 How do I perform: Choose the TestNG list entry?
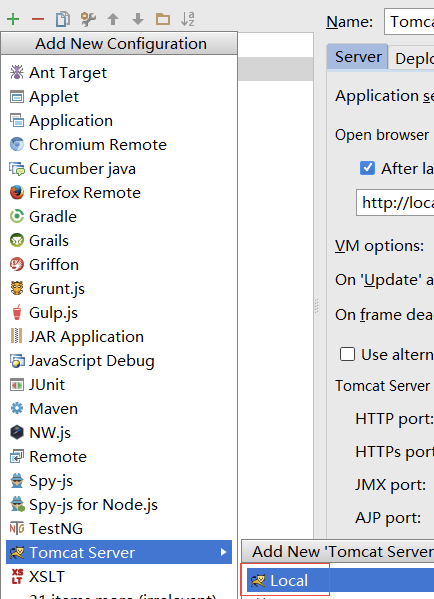coord(119,529)
